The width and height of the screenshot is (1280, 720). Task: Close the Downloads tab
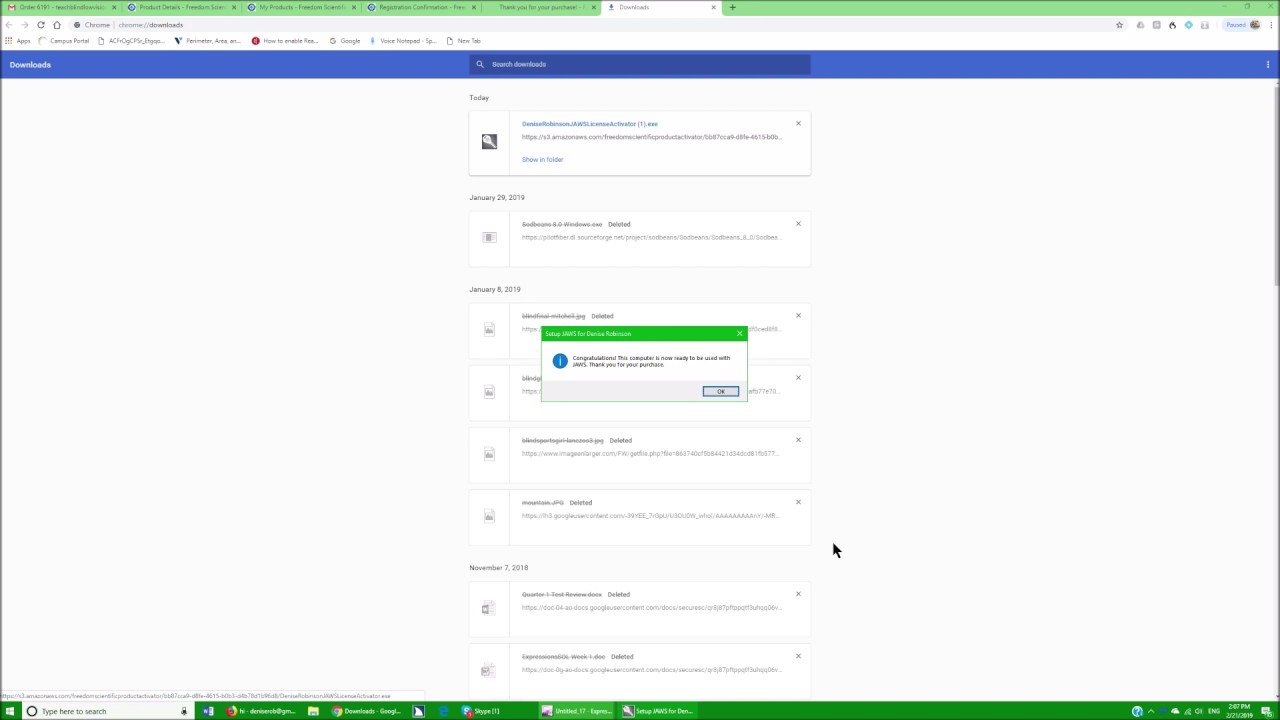(713, 7)
